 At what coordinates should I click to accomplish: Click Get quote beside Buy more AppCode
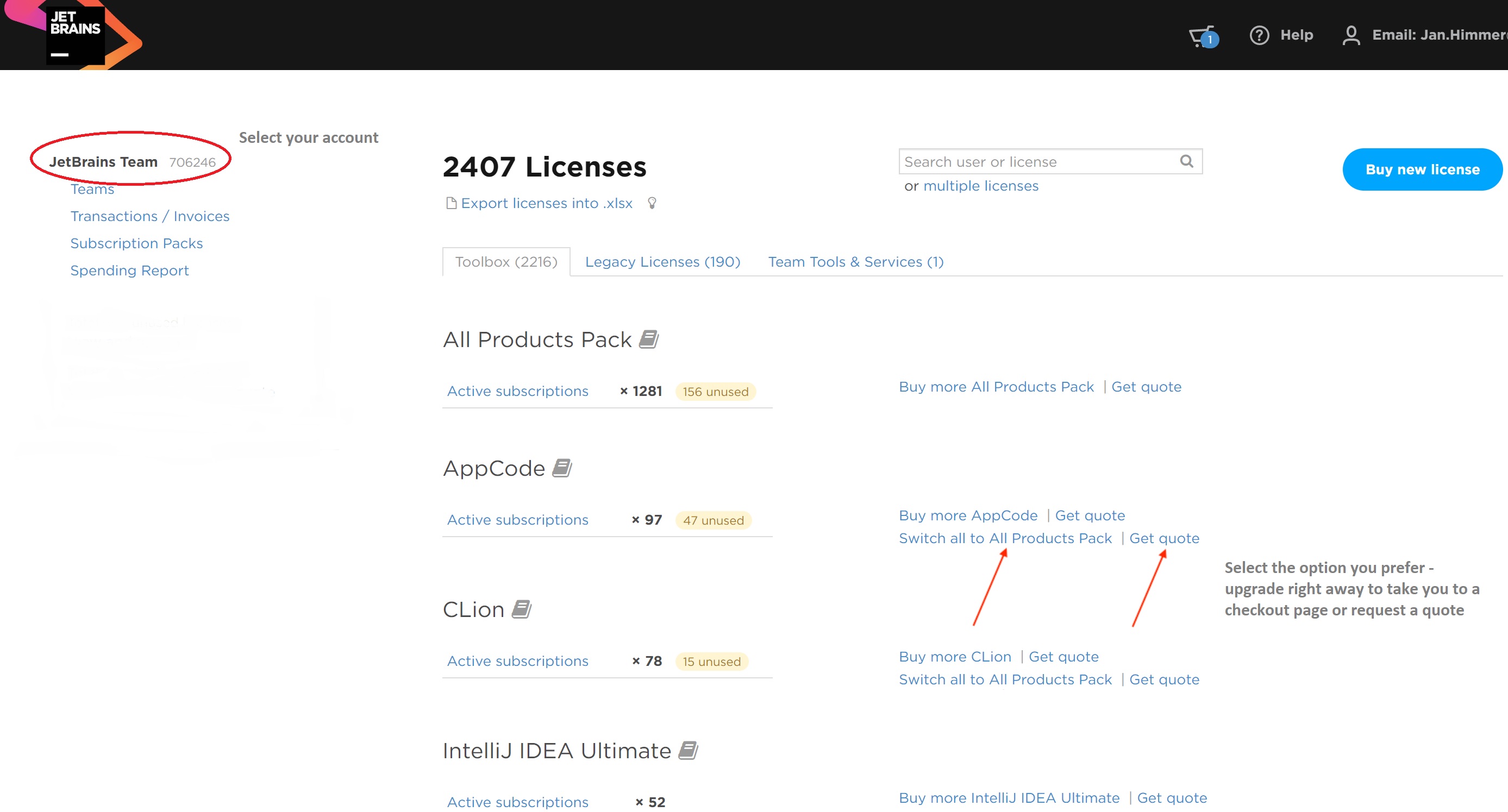coord(1090,515)
